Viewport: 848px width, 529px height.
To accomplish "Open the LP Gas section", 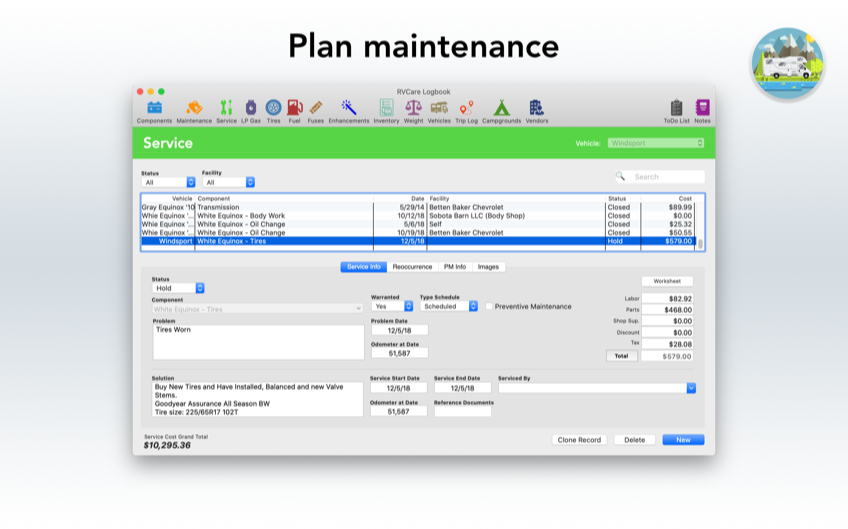I will point(250,108).
